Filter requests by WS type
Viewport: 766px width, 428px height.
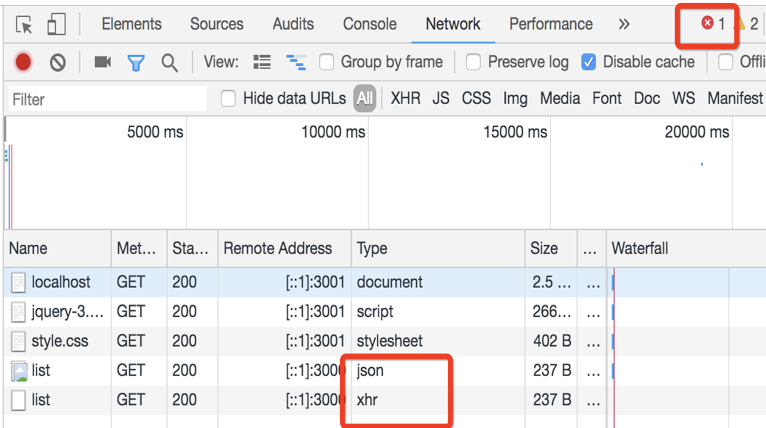(683, 98)
